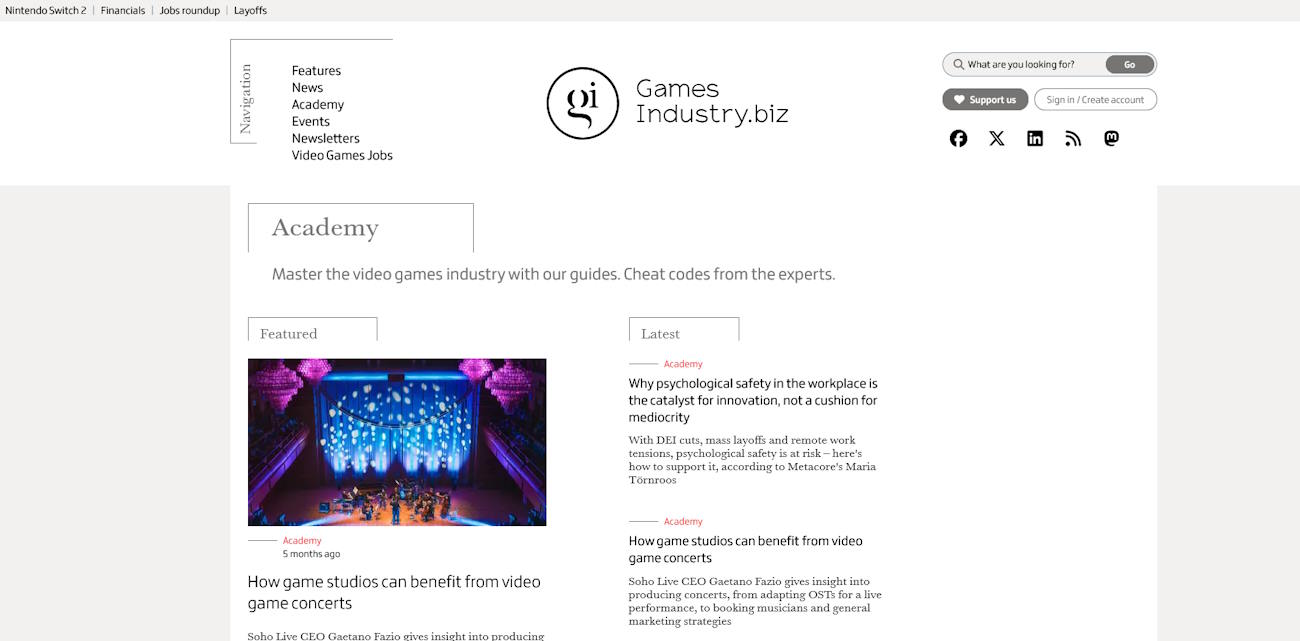Open the Facebook social icon

click(x=958, y=138)
